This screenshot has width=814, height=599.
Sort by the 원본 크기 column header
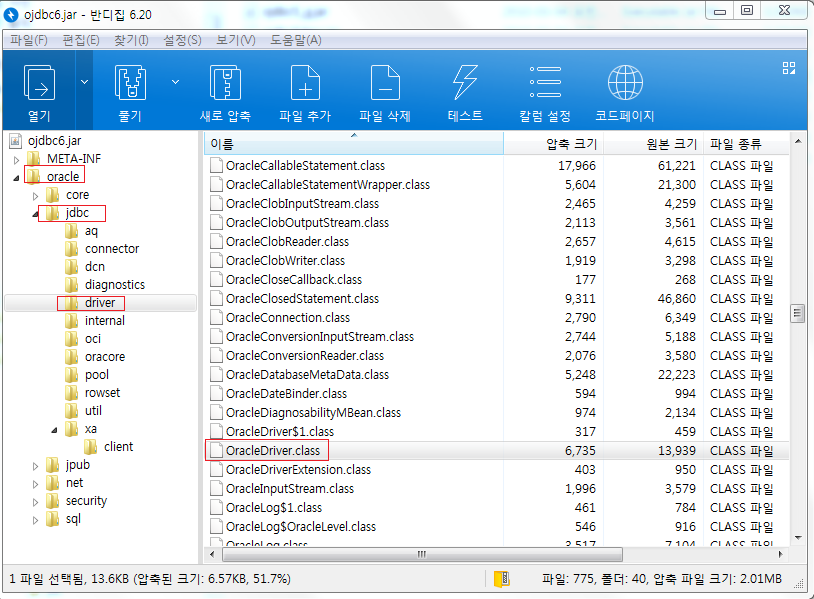point(653,144)
